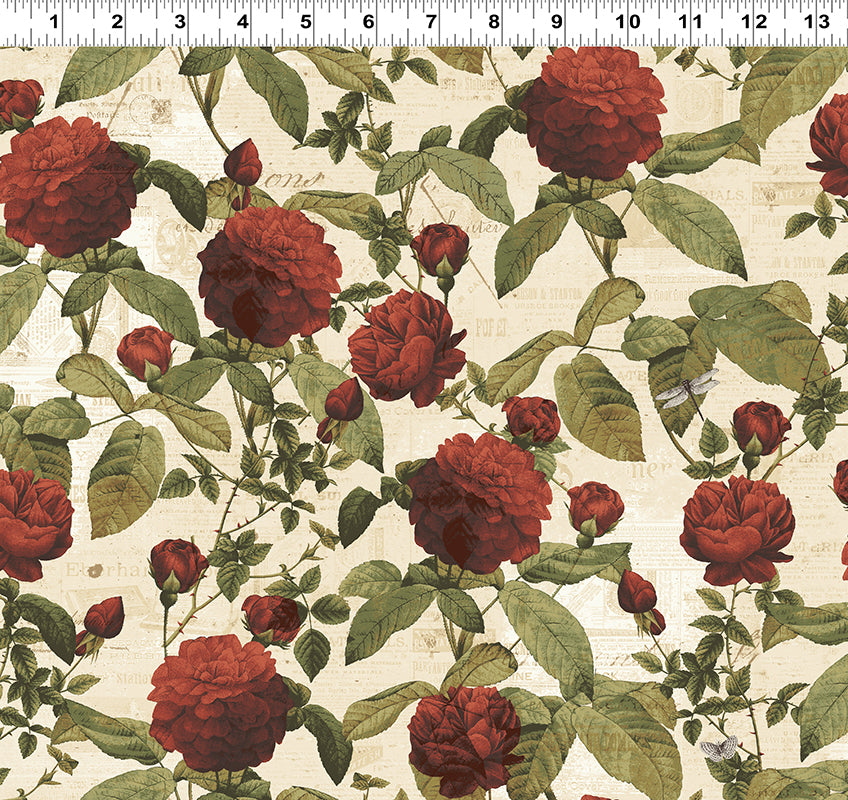The height and width of the screenshot is (800, 848).
Task: Select the 5 inch ruler mark
Action: point(305,21)
